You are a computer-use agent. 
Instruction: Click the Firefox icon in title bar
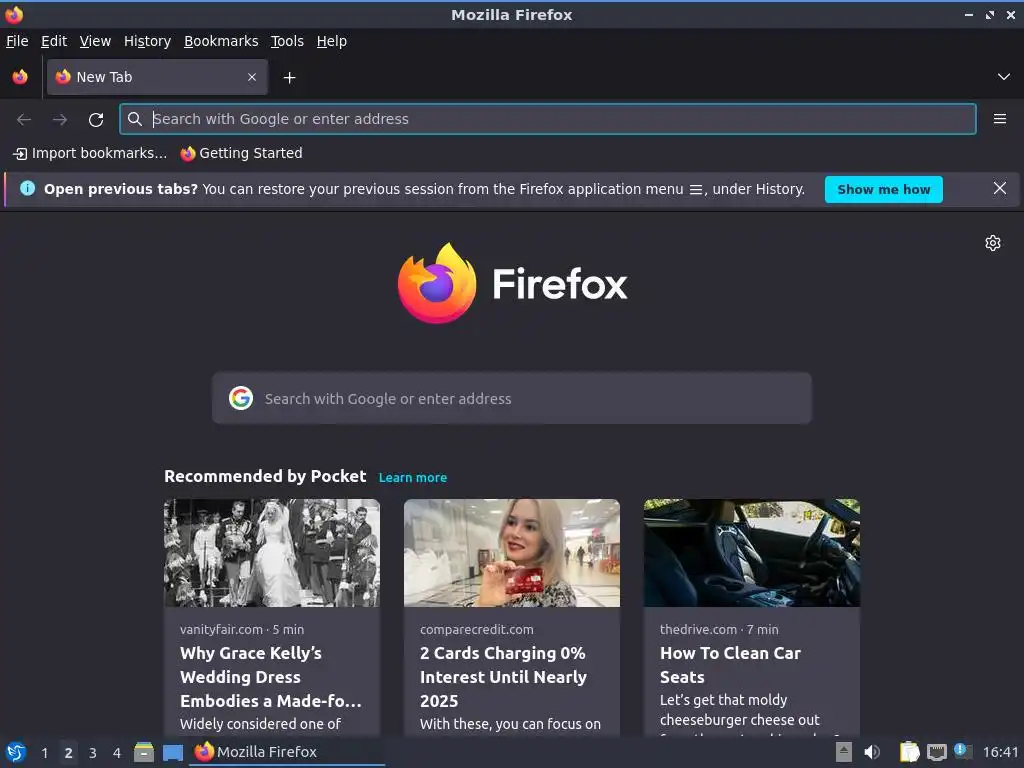(14, 14)
